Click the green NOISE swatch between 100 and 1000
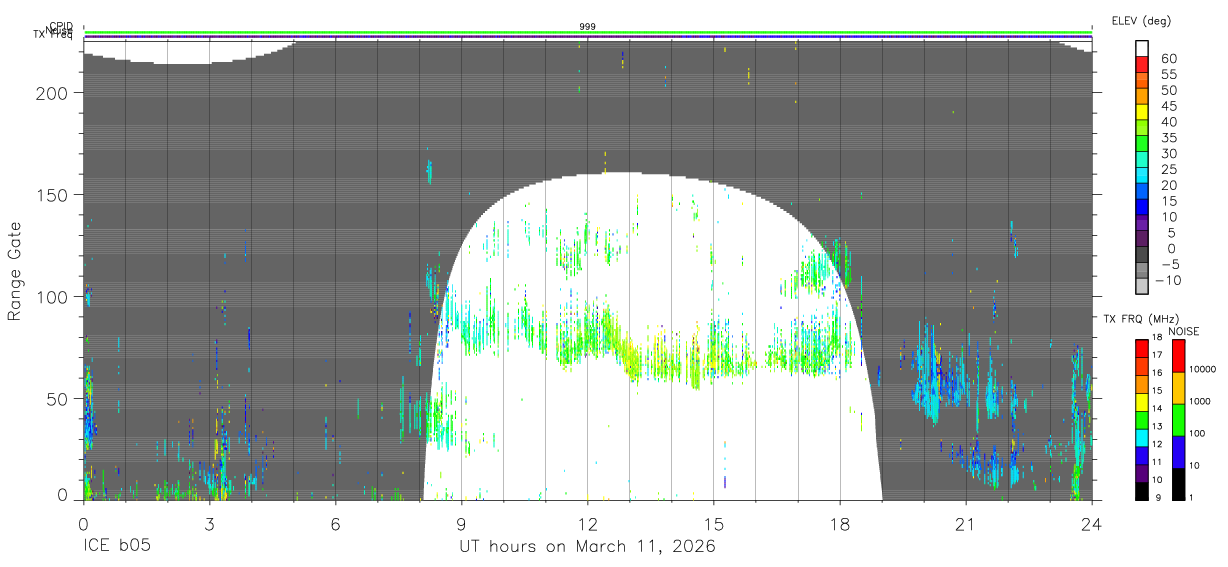The height and width of the screenshot is (567, 1228). (x=1177, y=419)
